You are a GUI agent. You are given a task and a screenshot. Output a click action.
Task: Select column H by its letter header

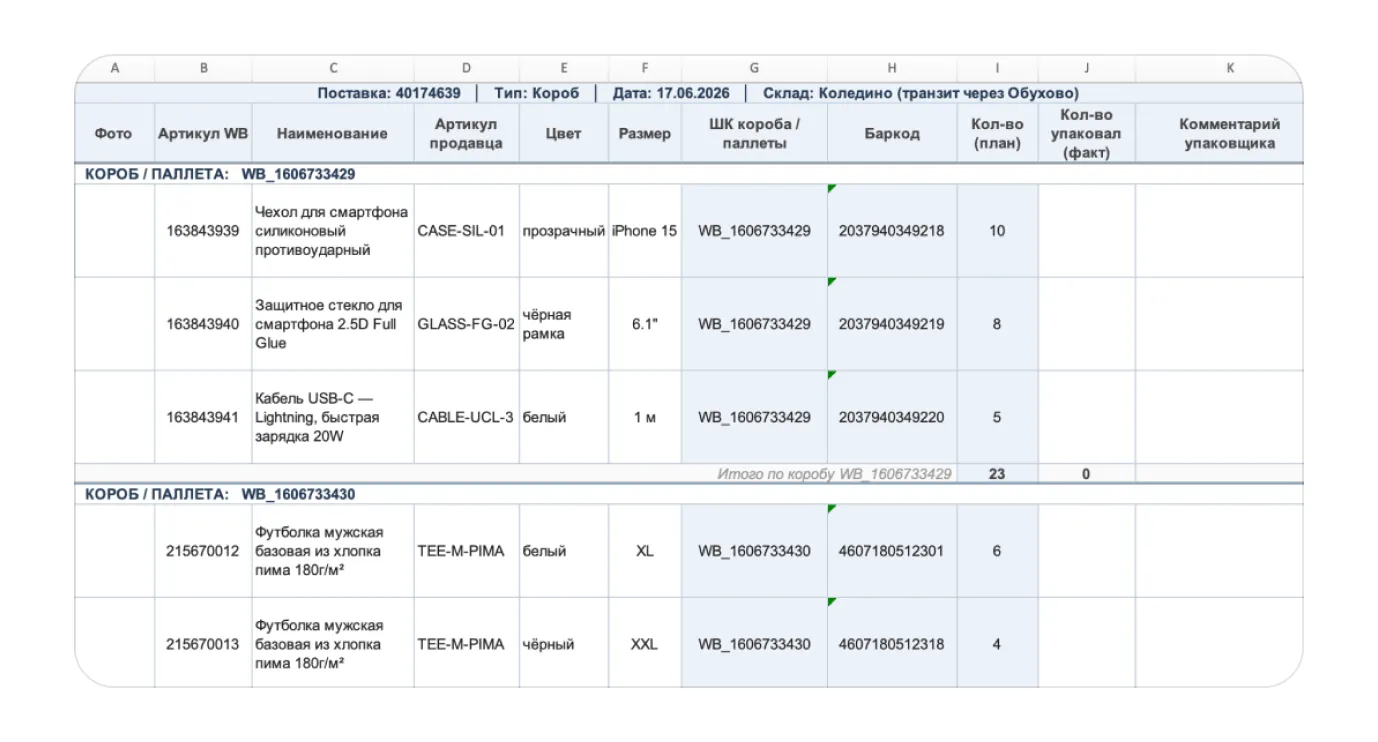(892, 68)
